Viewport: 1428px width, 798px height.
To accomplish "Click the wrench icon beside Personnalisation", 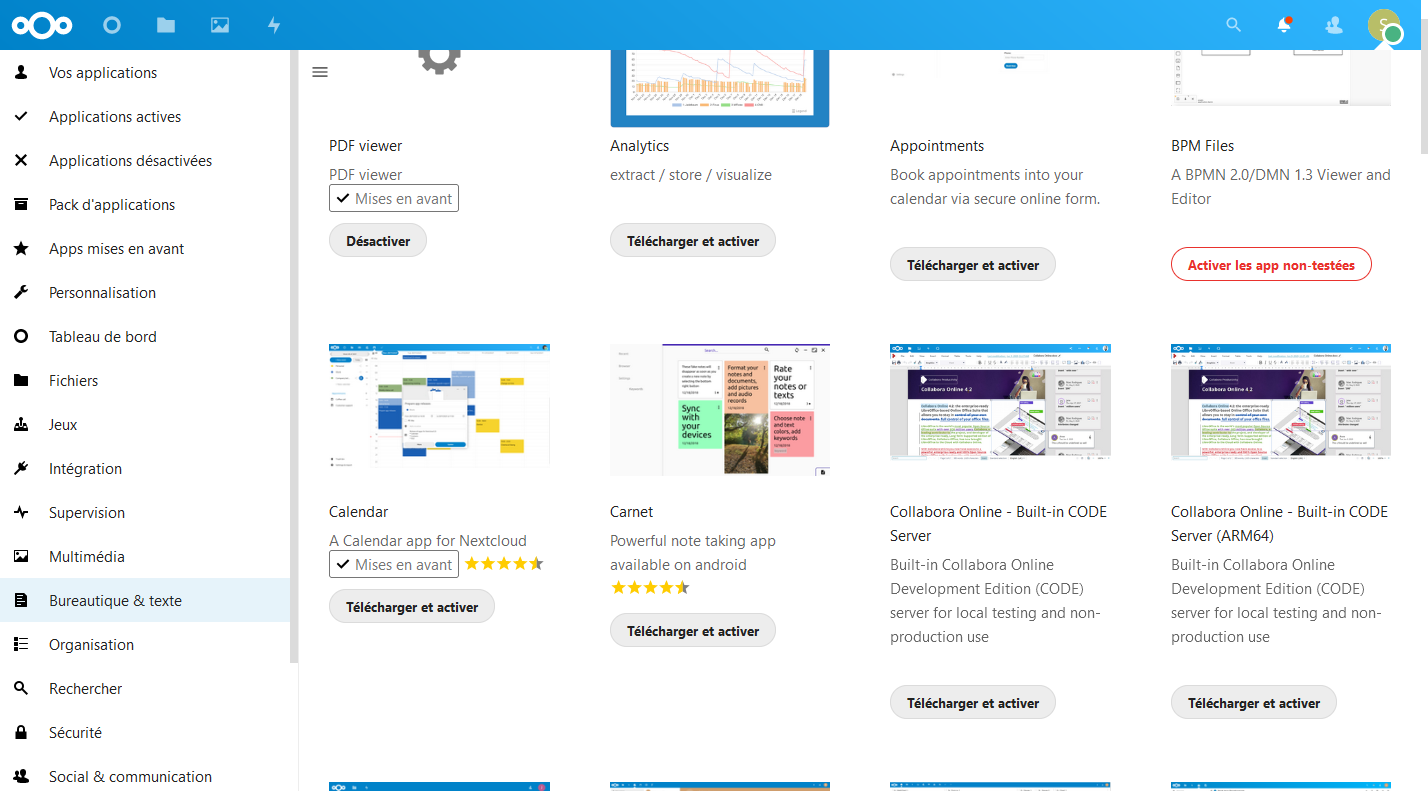I will point(21,292).
